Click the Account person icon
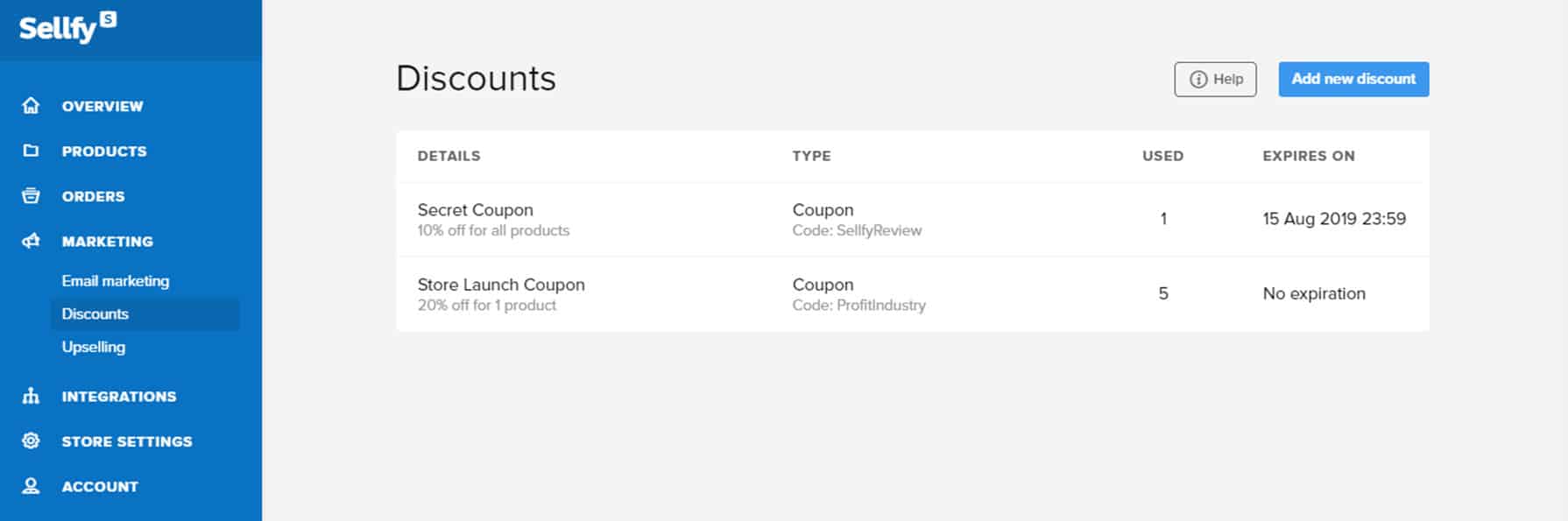This screenshot has height=521, width=1568. coord(31,486)
